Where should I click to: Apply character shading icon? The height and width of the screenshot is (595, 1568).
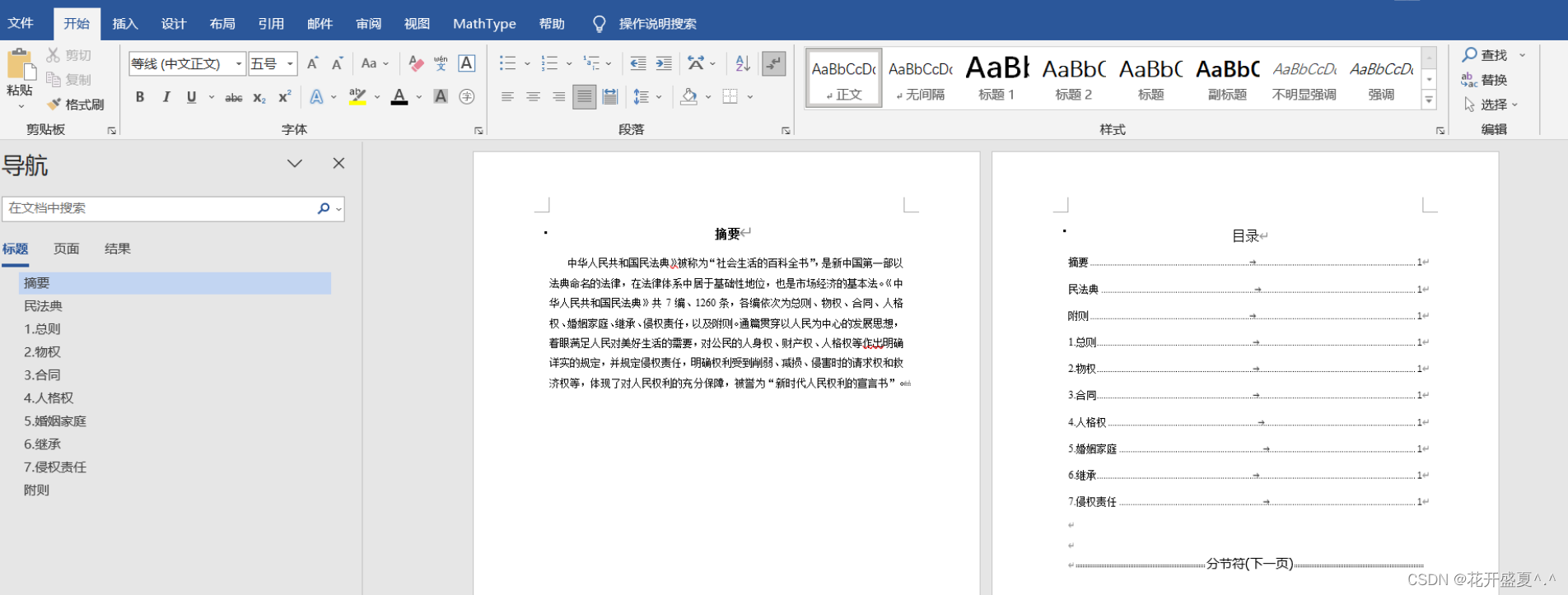441,97
